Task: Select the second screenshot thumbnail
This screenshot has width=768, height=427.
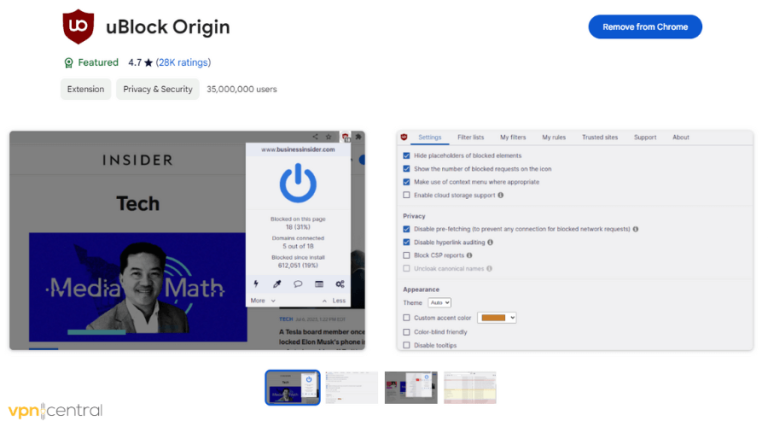Action: point(352,388)
